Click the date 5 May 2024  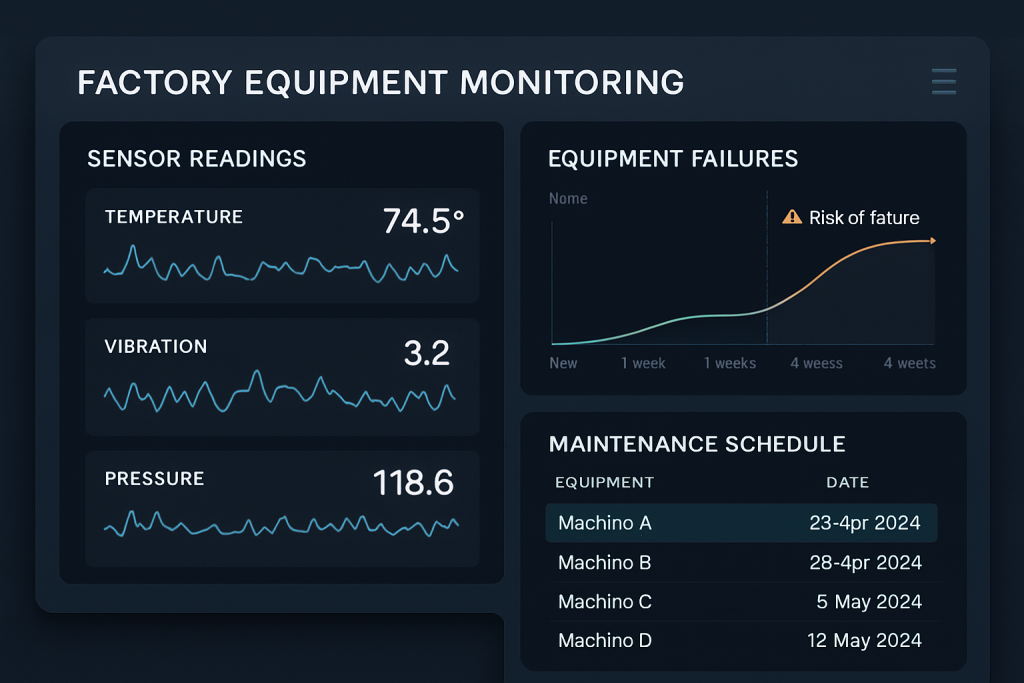[x=869, y=601]
